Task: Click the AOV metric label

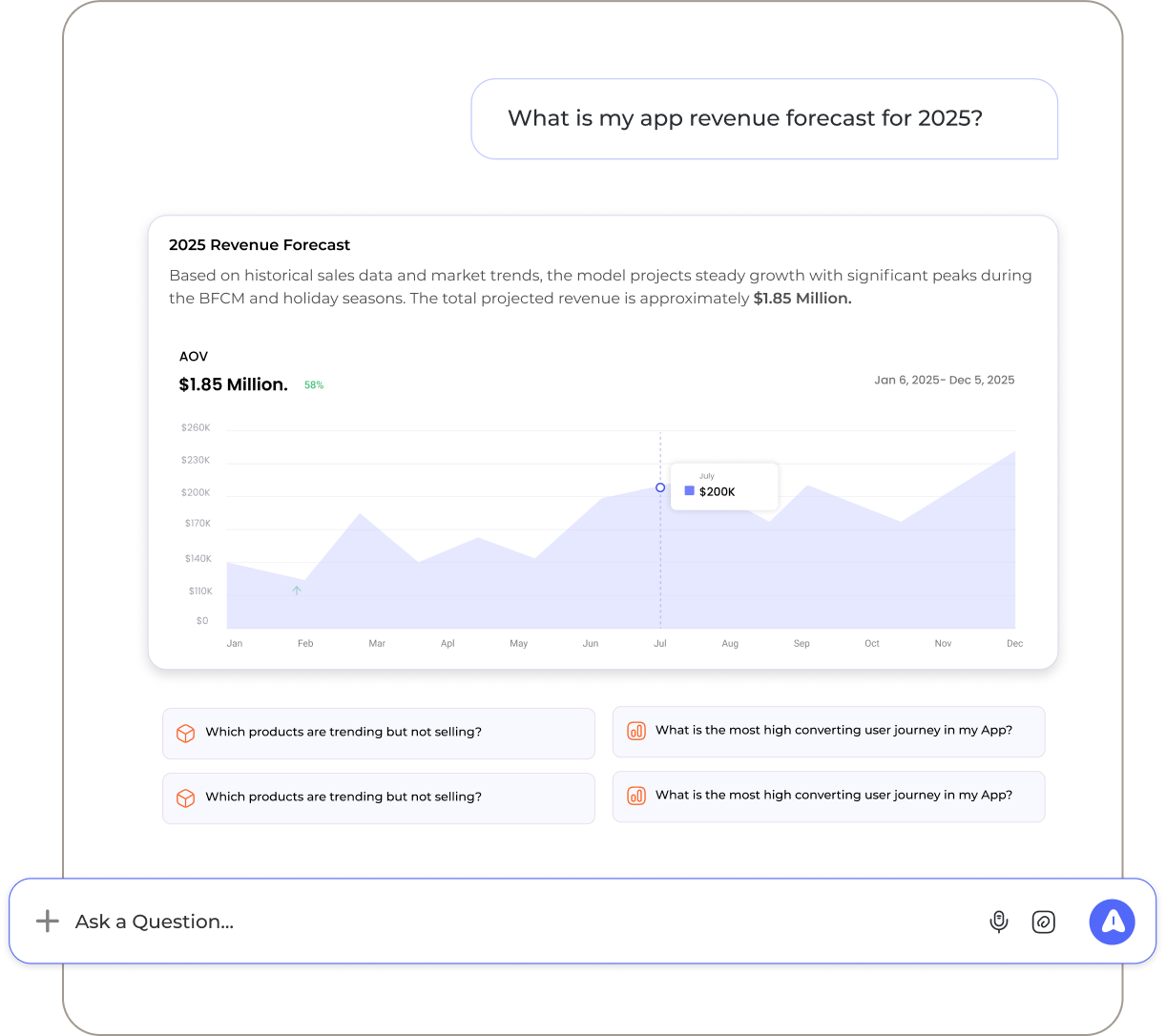Action: [x=194, y=357]
